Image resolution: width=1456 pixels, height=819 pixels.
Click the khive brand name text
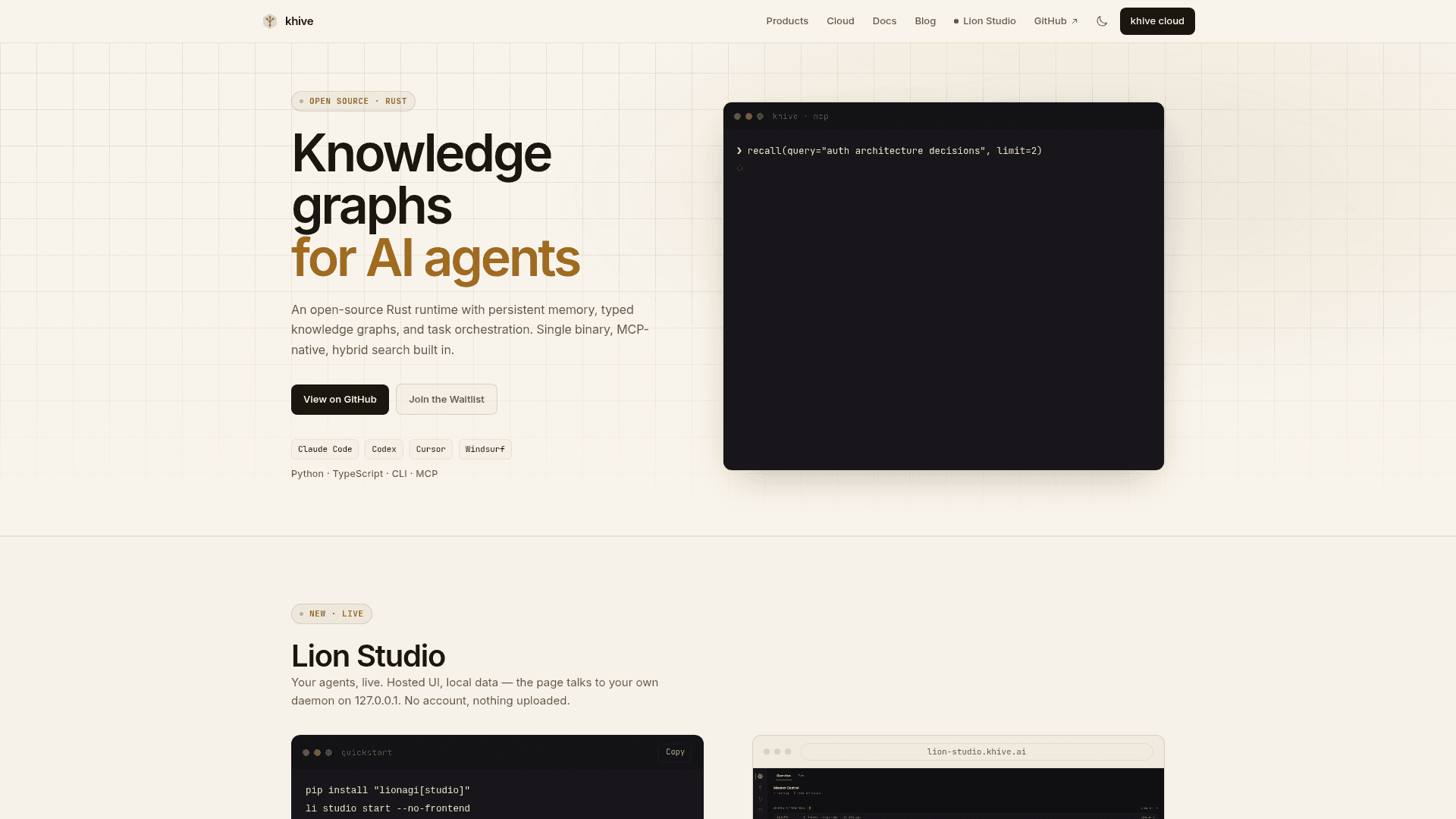click(x=300, y=21)
